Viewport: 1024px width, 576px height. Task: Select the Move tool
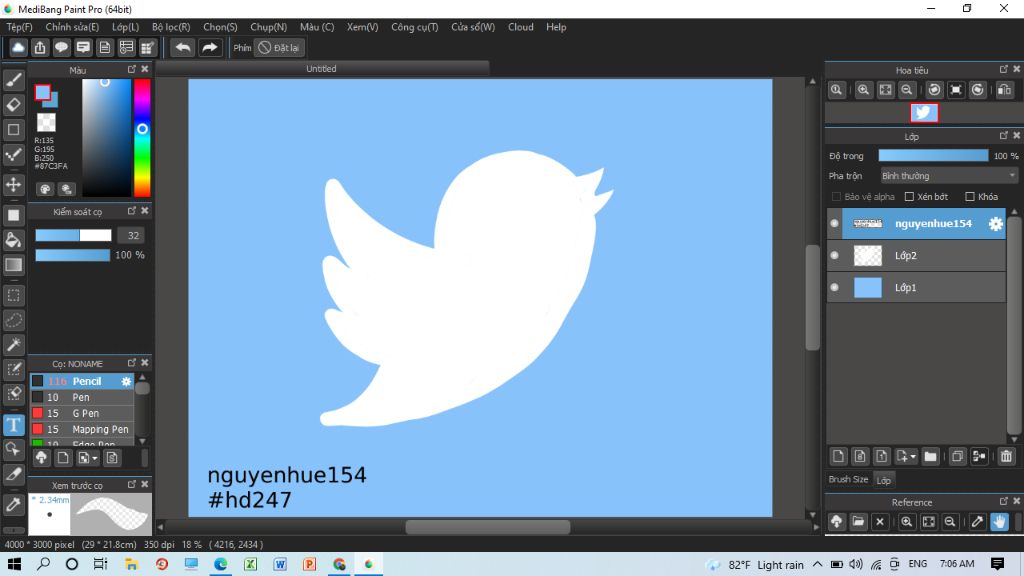coord(14,185)
